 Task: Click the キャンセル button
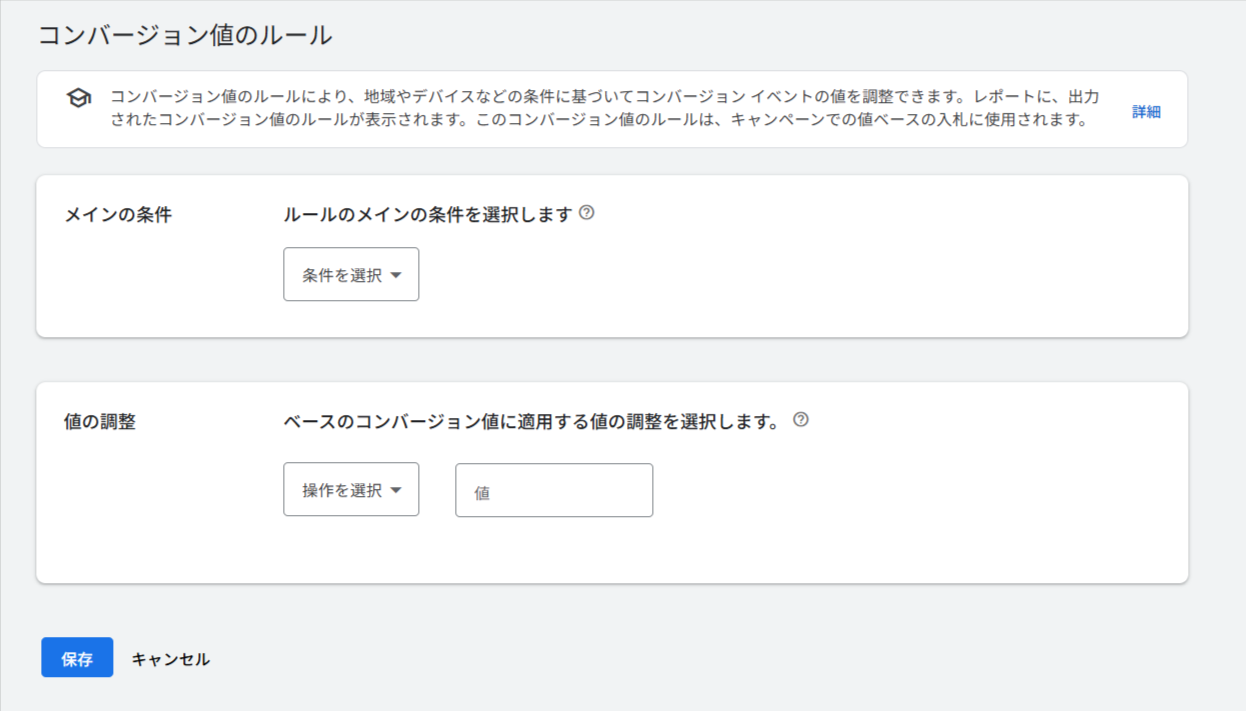click(171, 659)
